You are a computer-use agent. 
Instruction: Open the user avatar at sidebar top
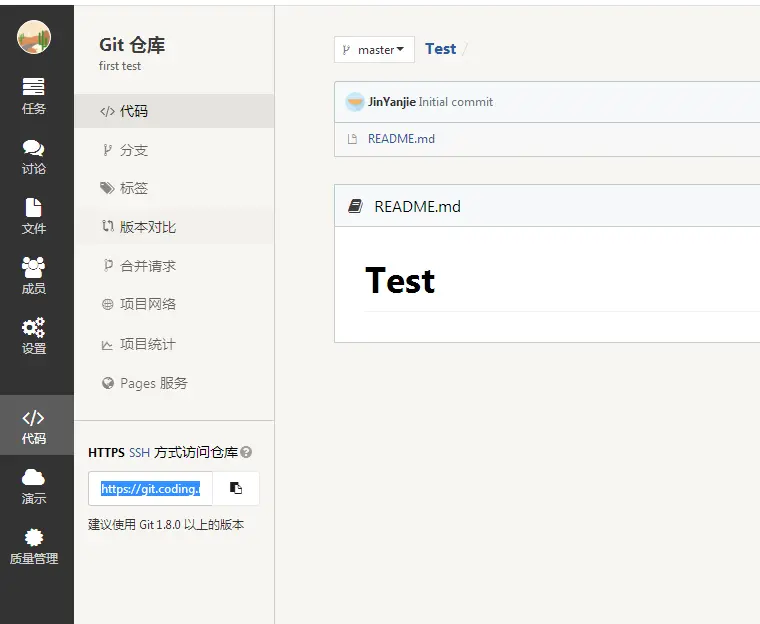pyautogui.click(x=33, y=37)
